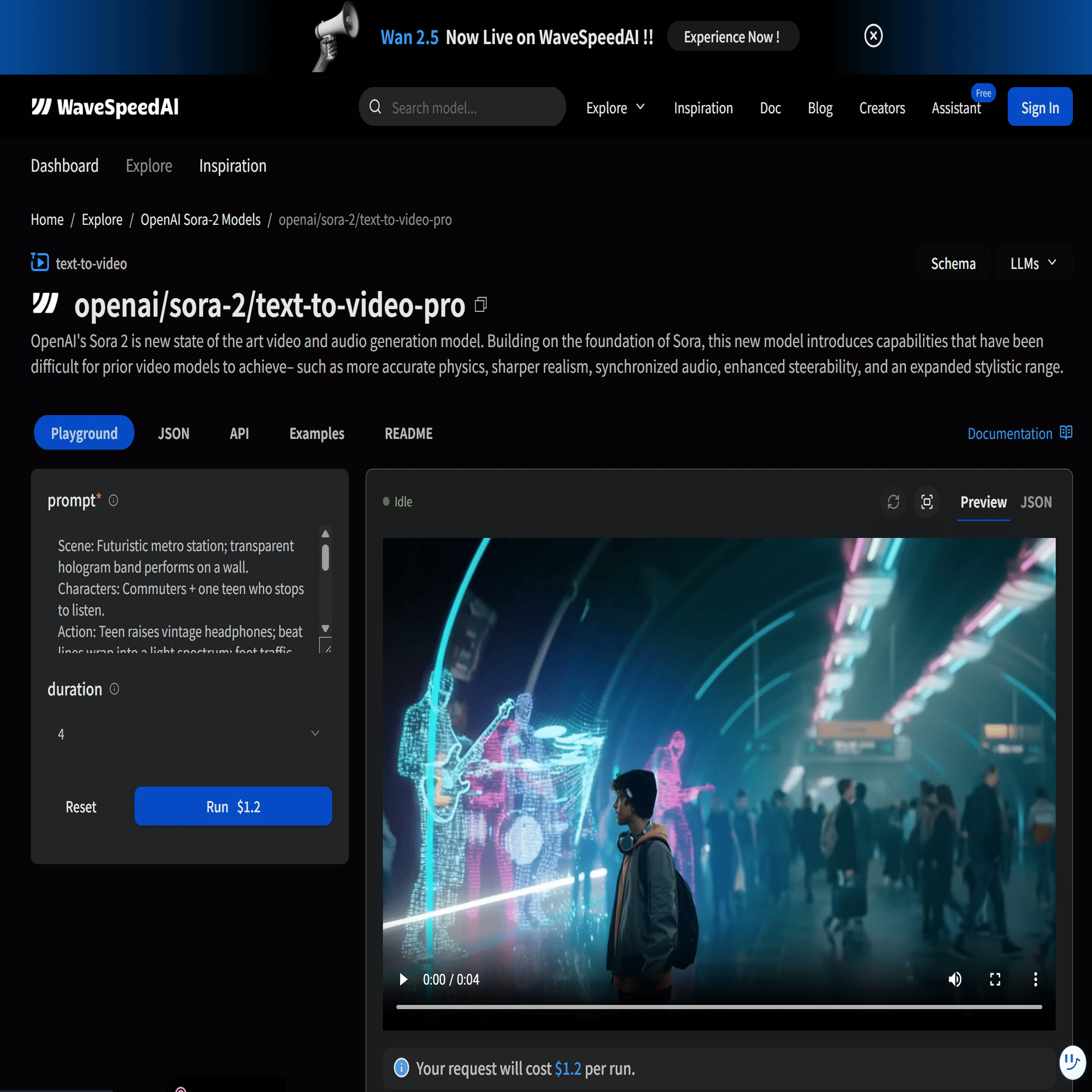Screen dimensions: 1092x1092
Task: Enter fullscreen for the preview video
Action: [x=995, y=979]
